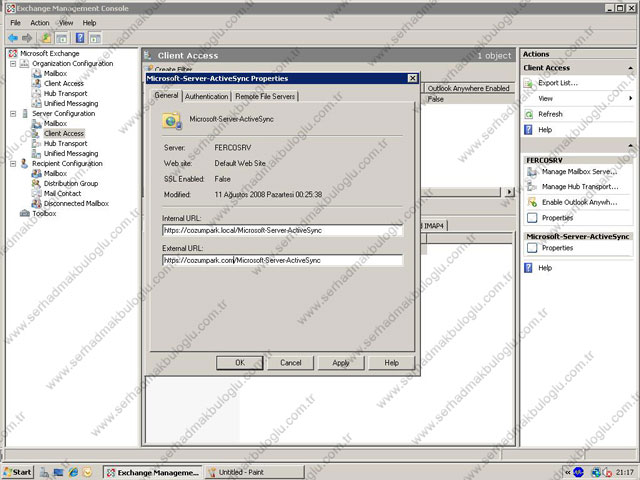Click into the External URL field
This screenshot has width=640, height=480.
click(x=282, y=260)
